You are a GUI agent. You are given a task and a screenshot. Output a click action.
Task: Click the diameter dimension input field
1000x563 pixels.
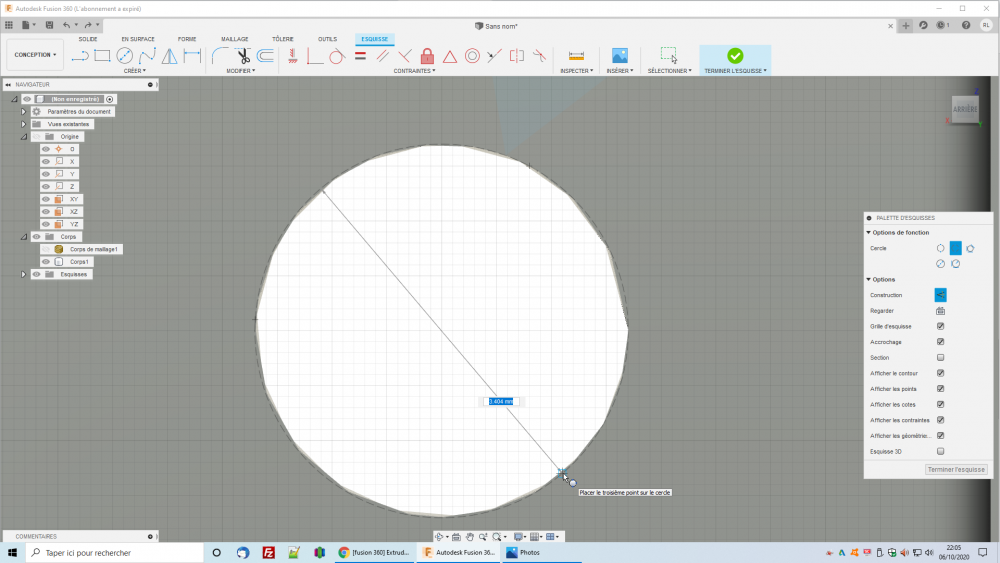point(501,401)
